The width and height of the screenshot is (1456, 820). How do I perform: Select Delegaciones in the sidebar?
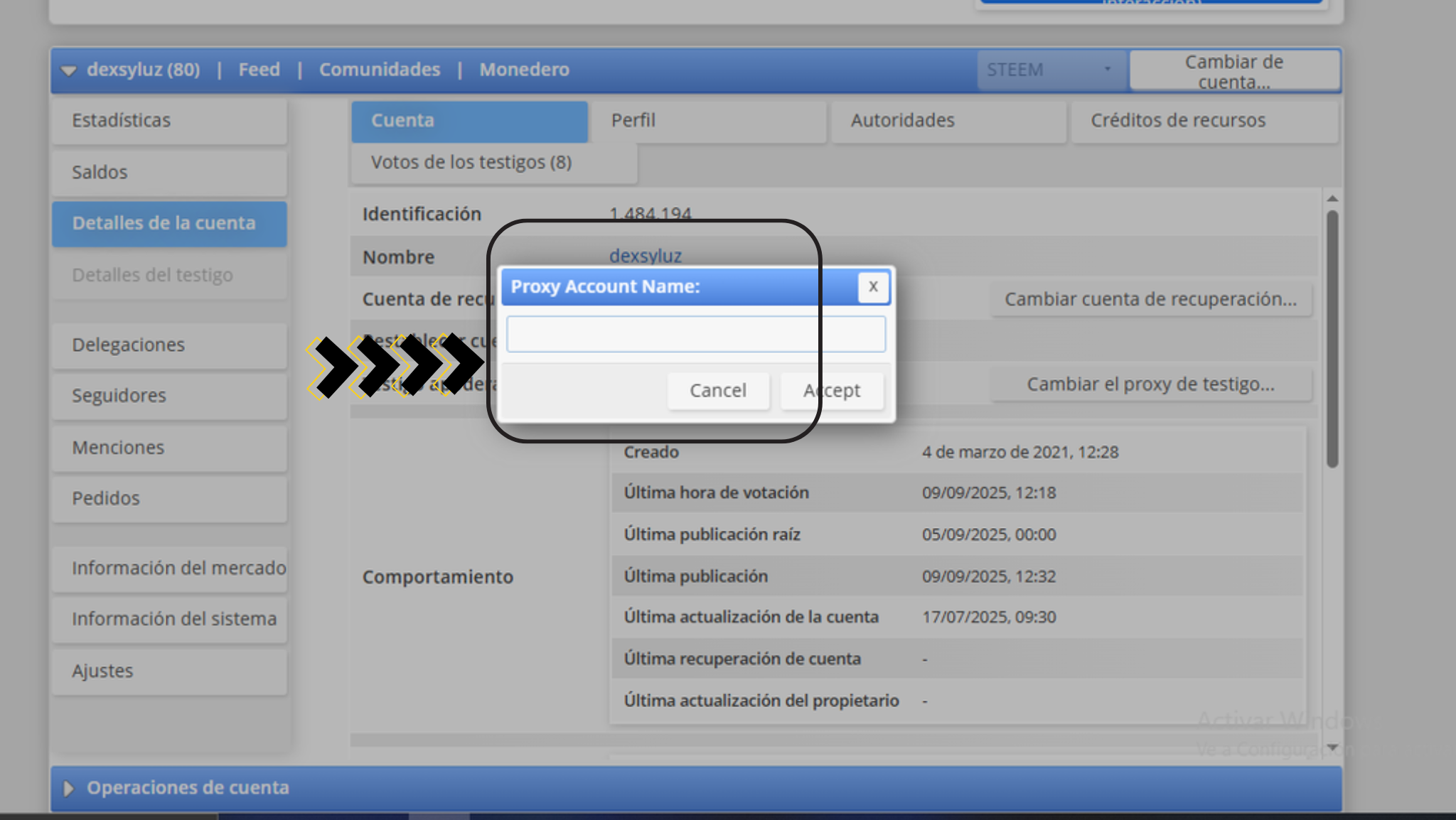169,345
